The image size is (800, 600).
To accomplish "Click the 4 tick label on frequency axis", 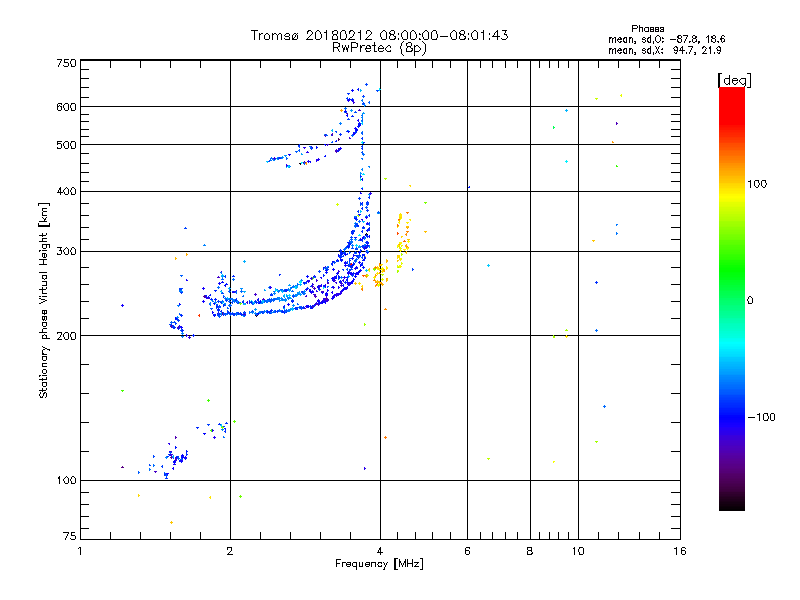I will click(380, 551).
